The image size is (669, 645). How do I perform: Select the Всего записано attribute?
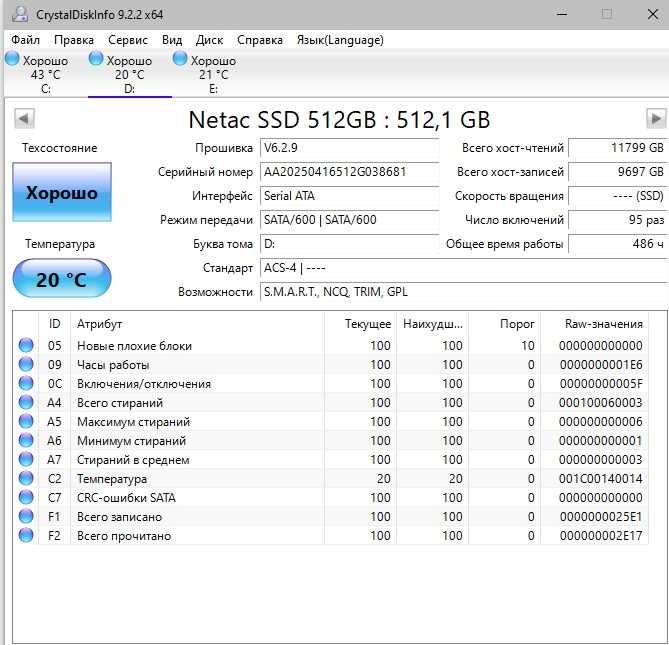point(119,517)
